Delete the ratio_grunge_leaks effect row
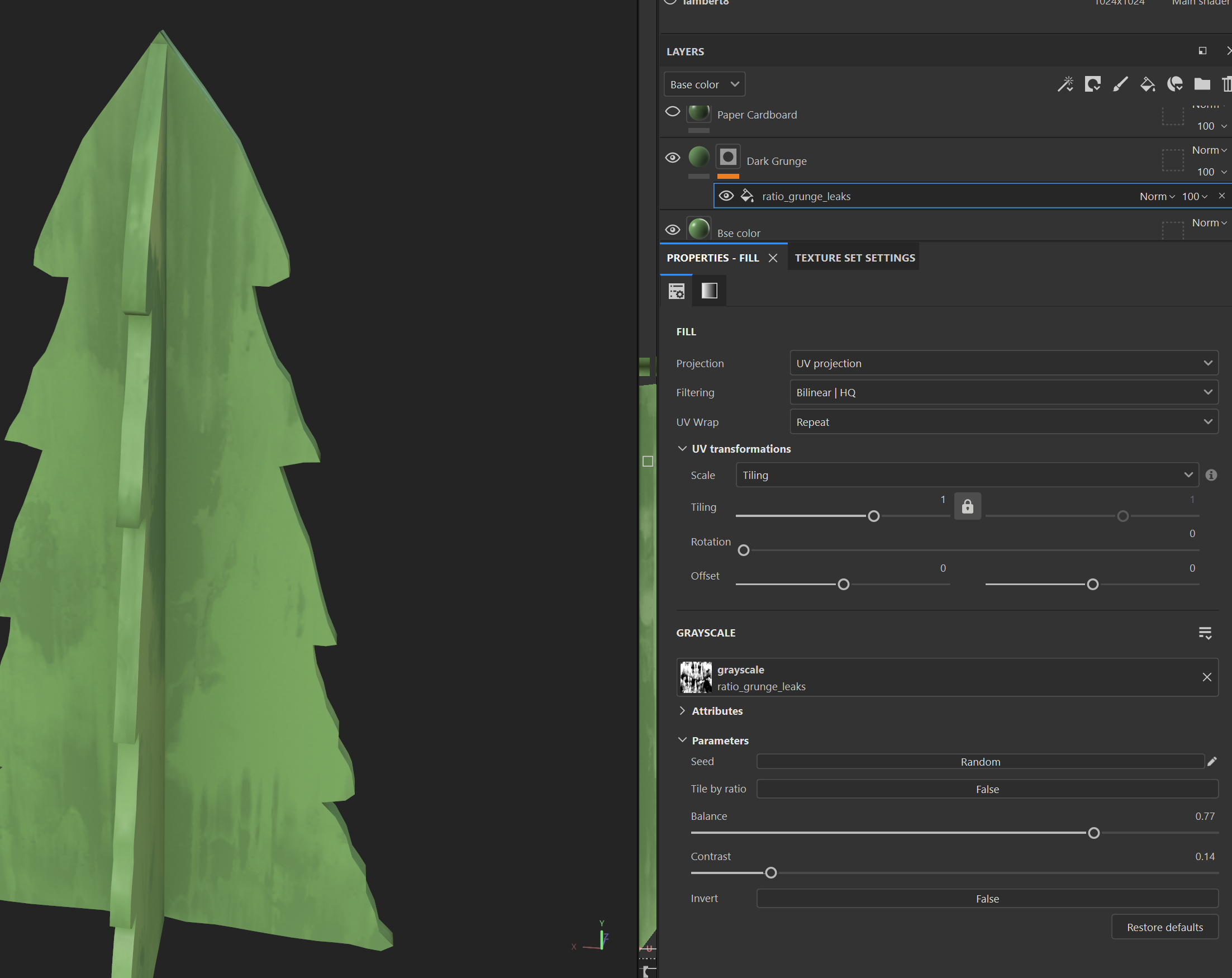This screenshot has height=978, width=1232. [1222, 196]
